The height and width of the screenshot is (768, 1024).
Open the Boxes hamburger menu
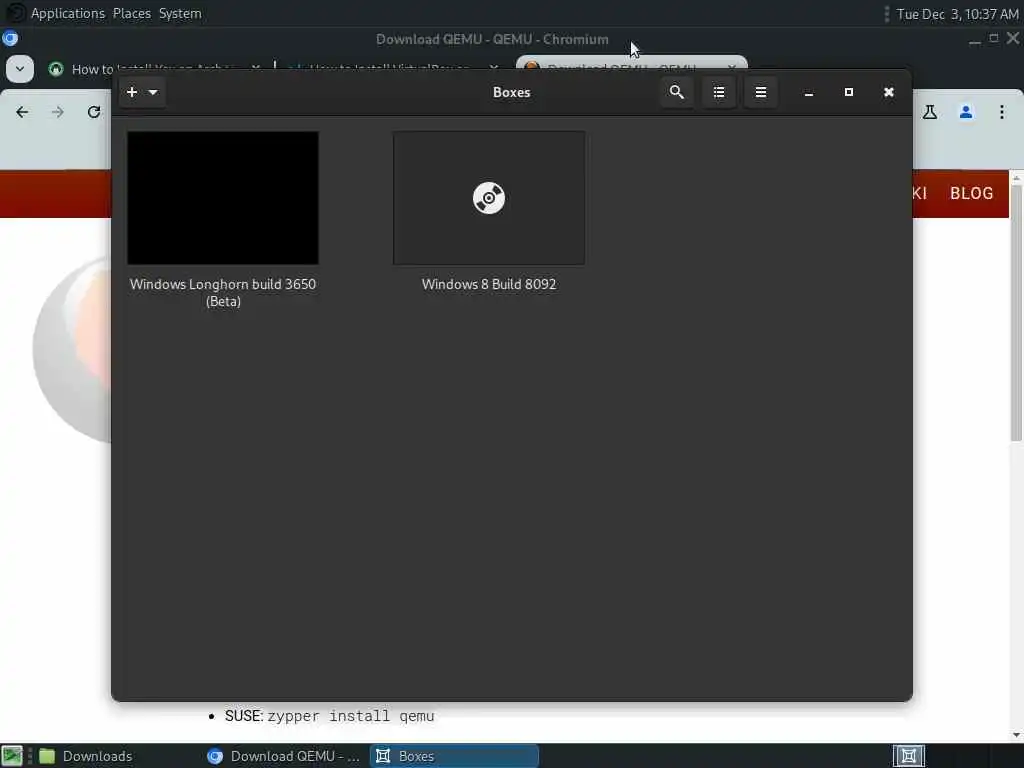(x=760, y=92)
